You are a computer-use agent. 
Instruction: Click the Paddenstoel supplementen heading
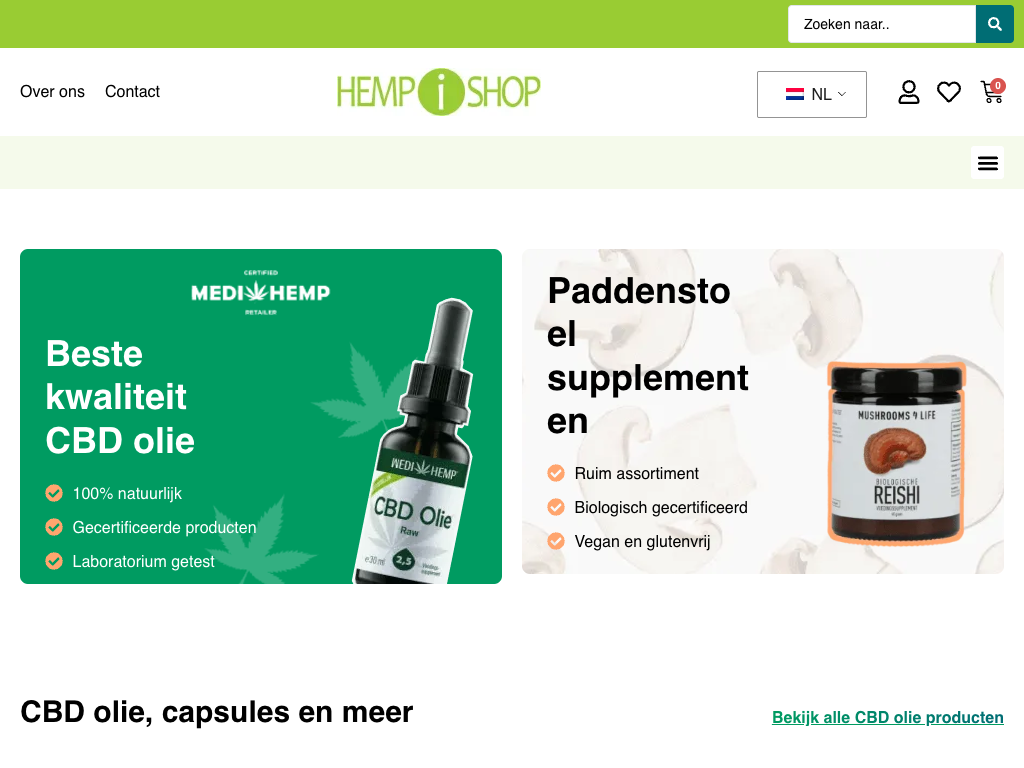click(x=647, y=356)
